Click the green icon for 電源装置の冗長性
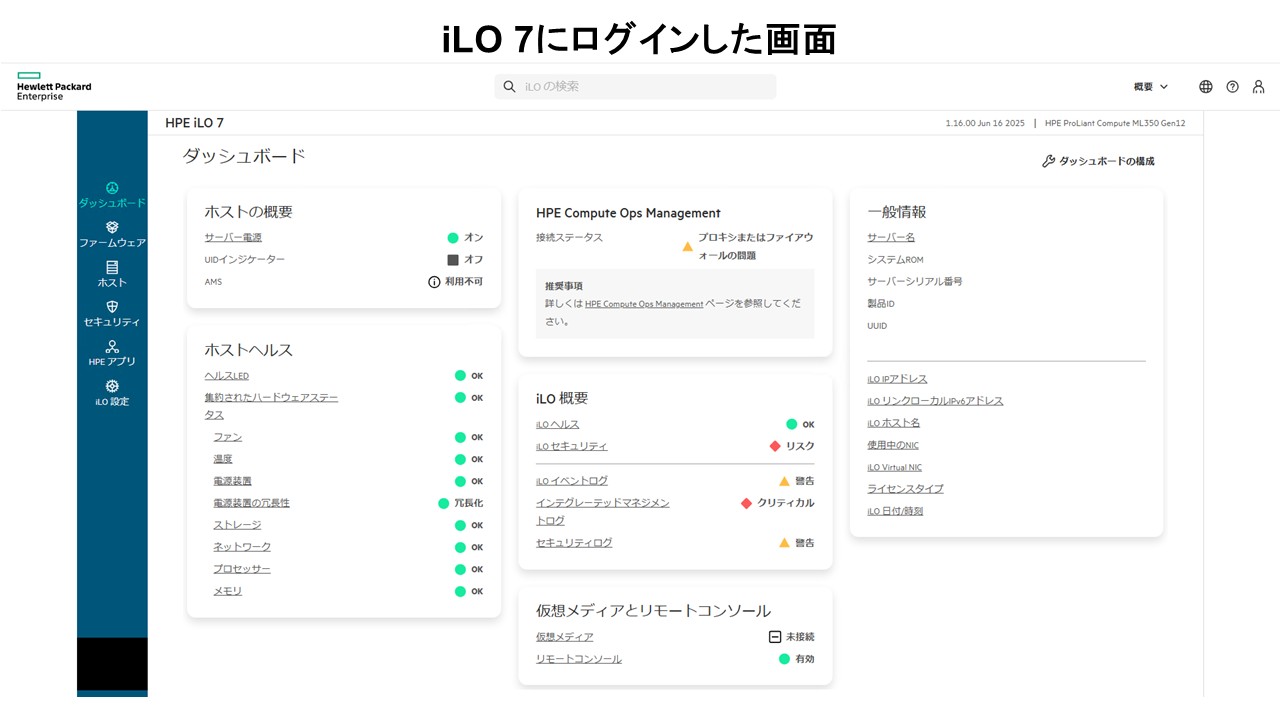 click(444, 503)
